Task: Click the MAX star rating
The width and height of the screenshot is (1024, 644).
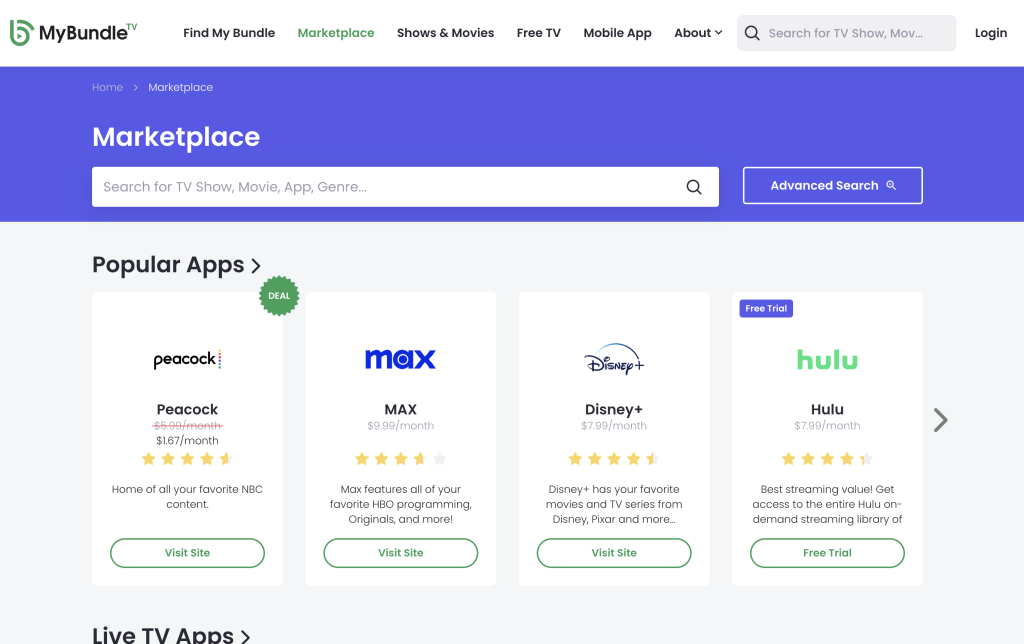Action: tap(400, 459)
